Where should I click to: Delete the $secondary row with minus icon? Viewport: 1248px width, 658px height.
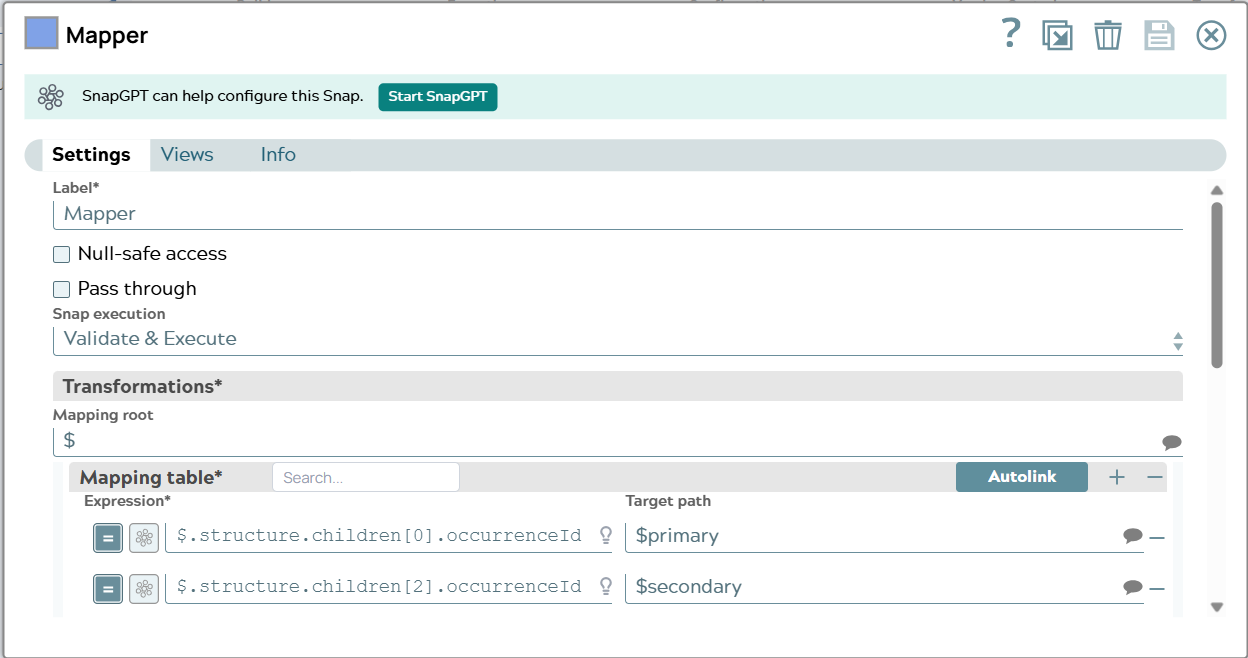[x=1157, y=589]
